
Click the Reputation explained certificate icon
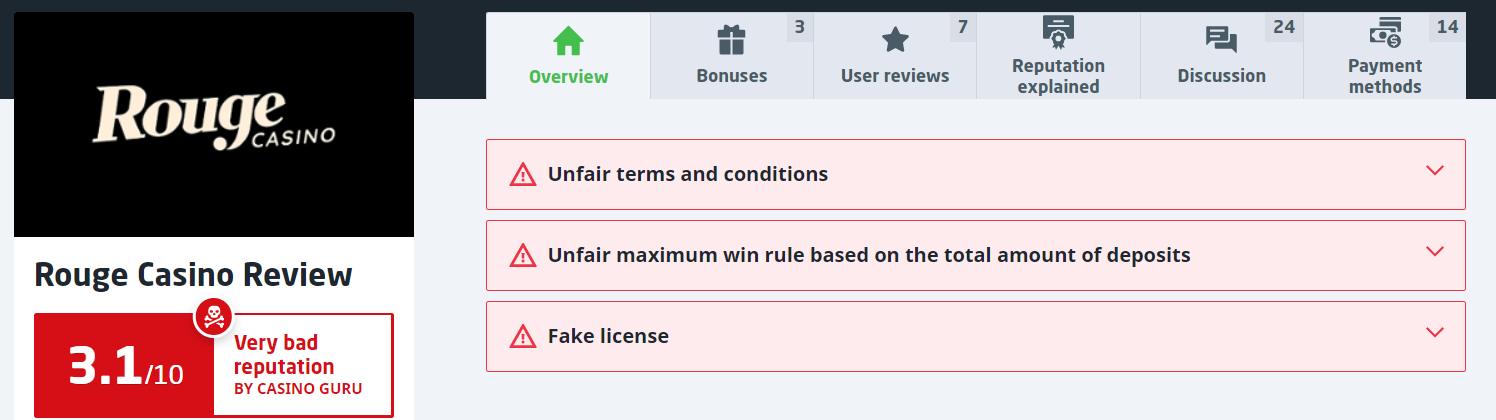tap(1058, 32)
